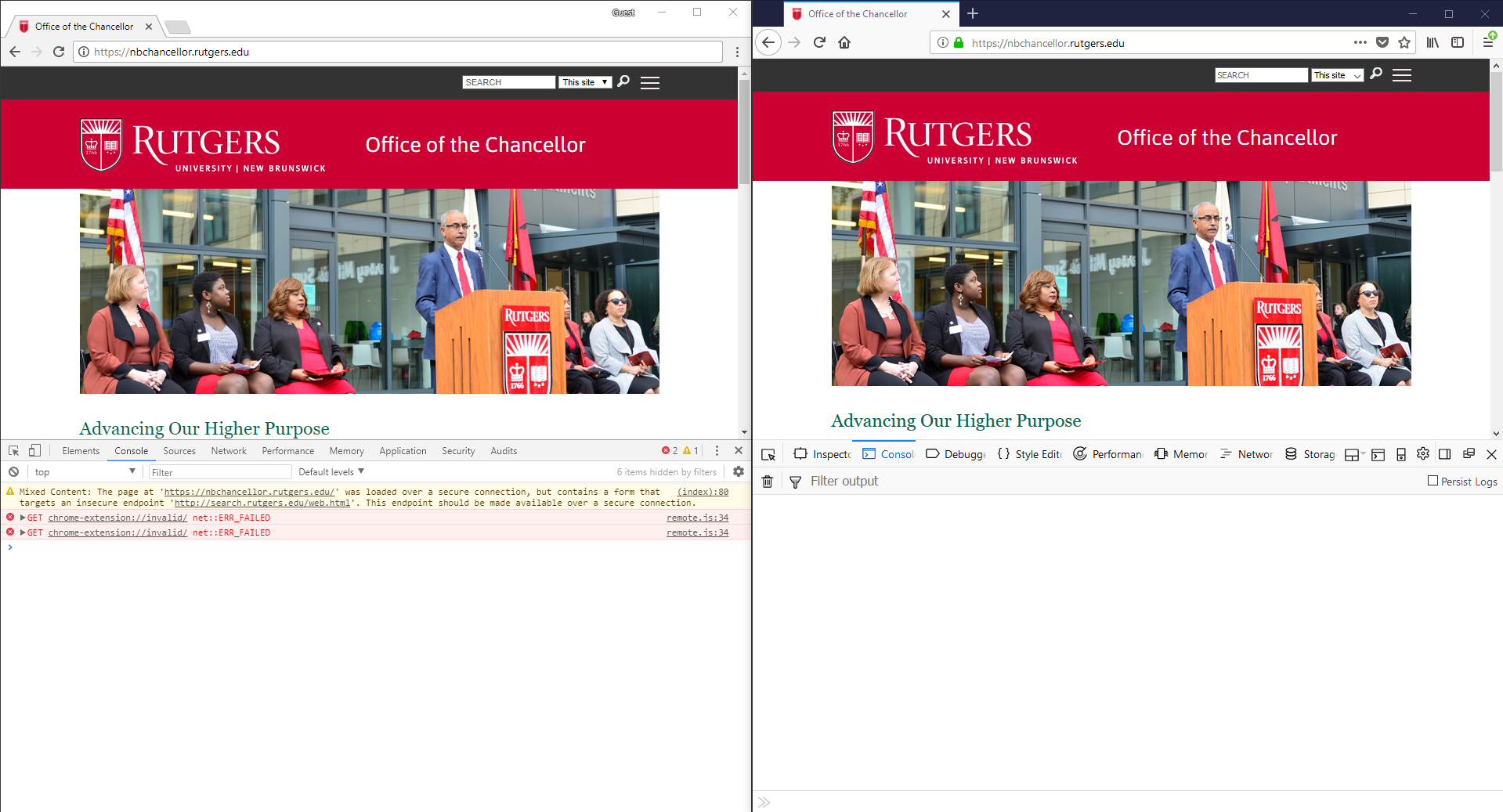Viewport: 1503px width, 812px height.
Task: Click the Chrome address bar URL
Action: 172,52
